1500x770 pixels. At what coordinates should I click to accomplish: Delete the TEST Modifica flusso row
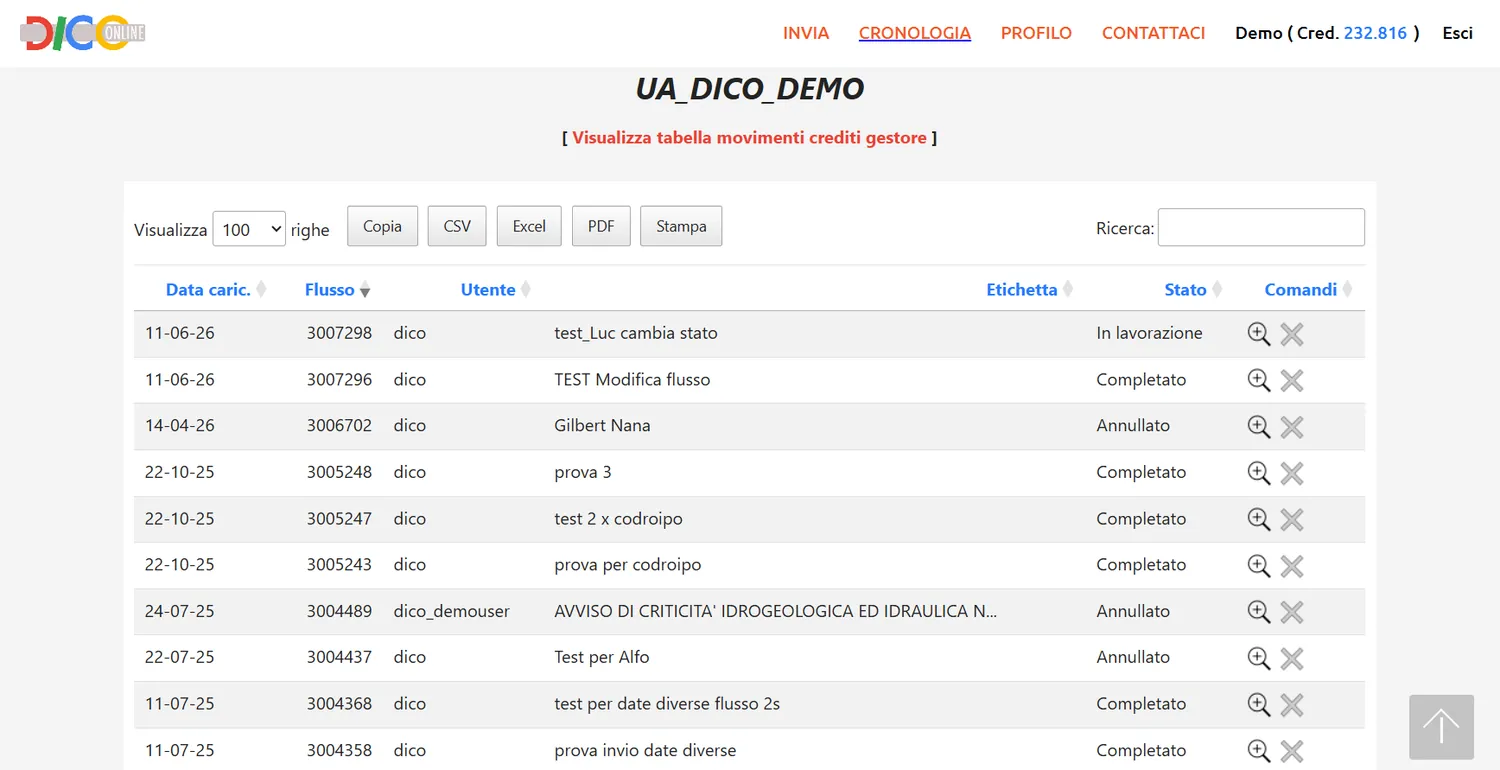point(1292,380)
